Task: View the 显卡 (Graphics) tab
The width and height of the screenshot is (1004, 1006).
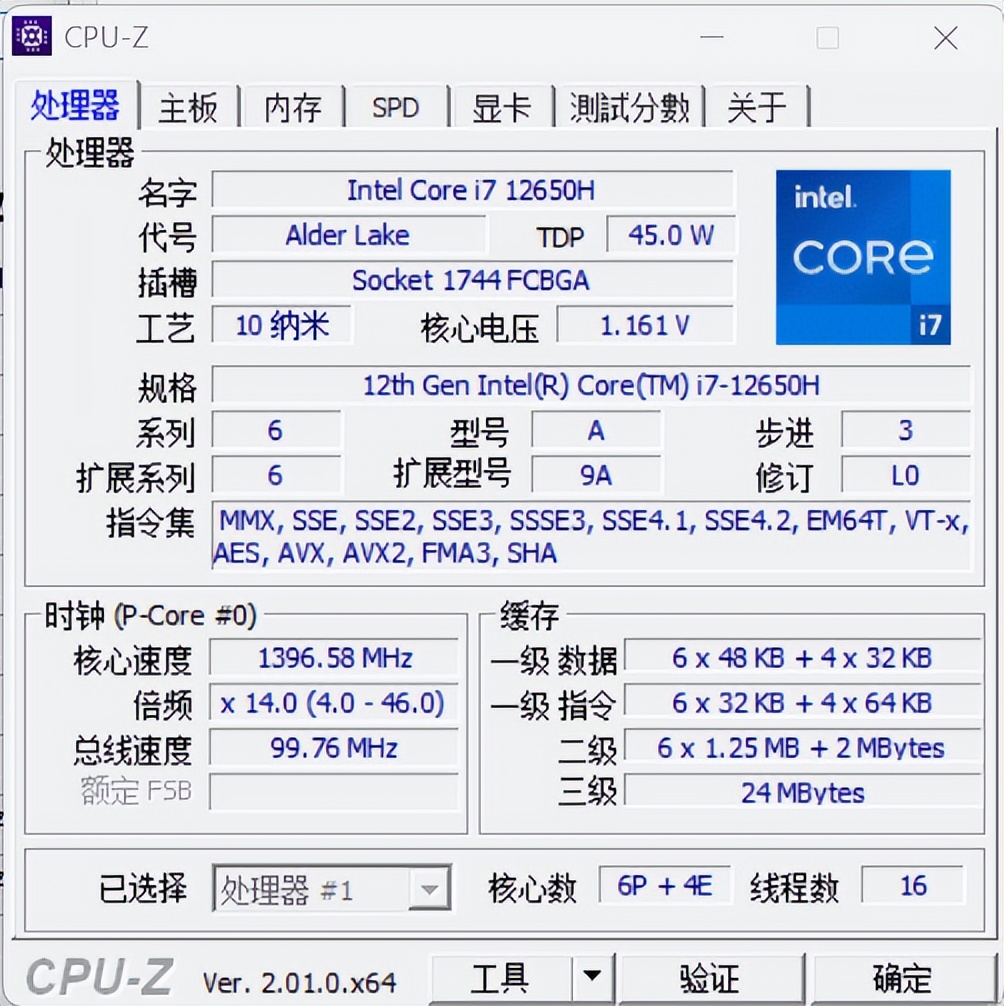Action: 501,108
